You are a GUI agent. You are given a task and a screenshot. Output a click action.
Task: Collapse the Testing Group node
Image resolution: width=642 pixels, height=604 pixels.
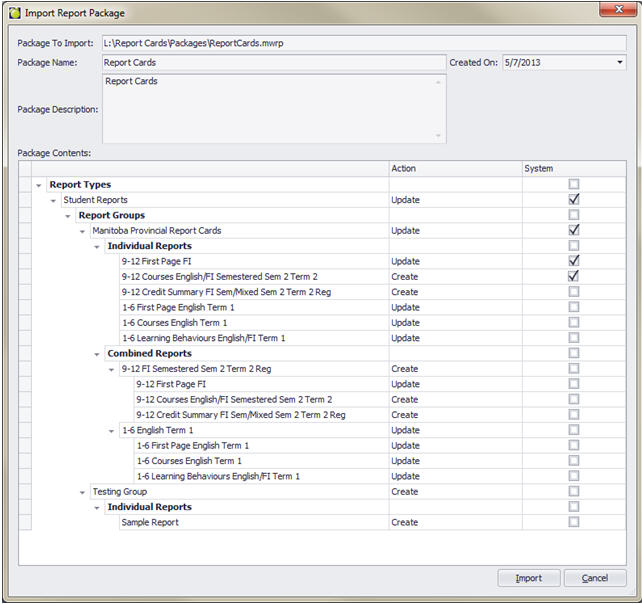tap(82, 492)
